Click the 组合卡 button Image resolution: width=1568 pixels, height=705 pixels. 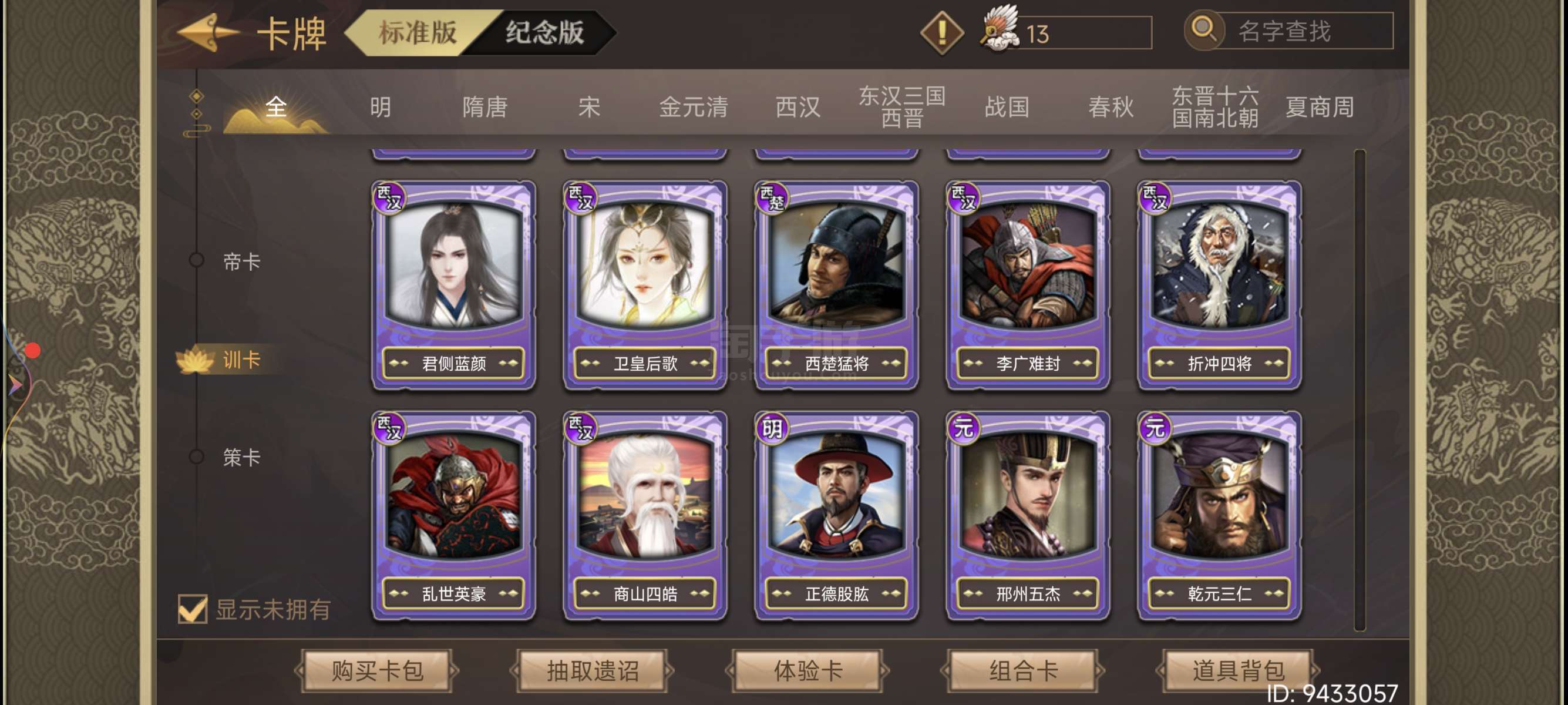pos(1023,670)
